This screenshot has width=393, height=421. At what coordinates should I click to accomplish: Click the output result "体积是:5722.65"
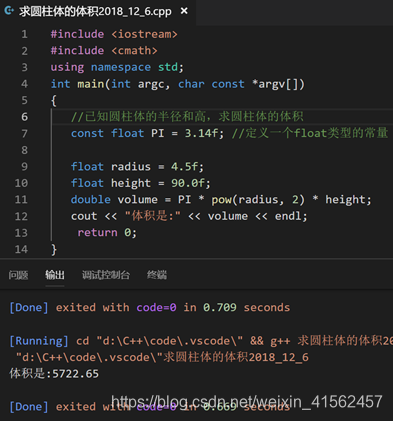click(x=54, y=374)
